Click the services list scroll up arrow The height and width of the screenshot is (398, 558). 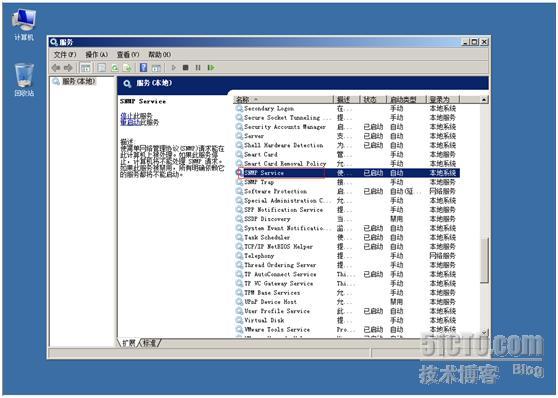[x=484, y=100]
